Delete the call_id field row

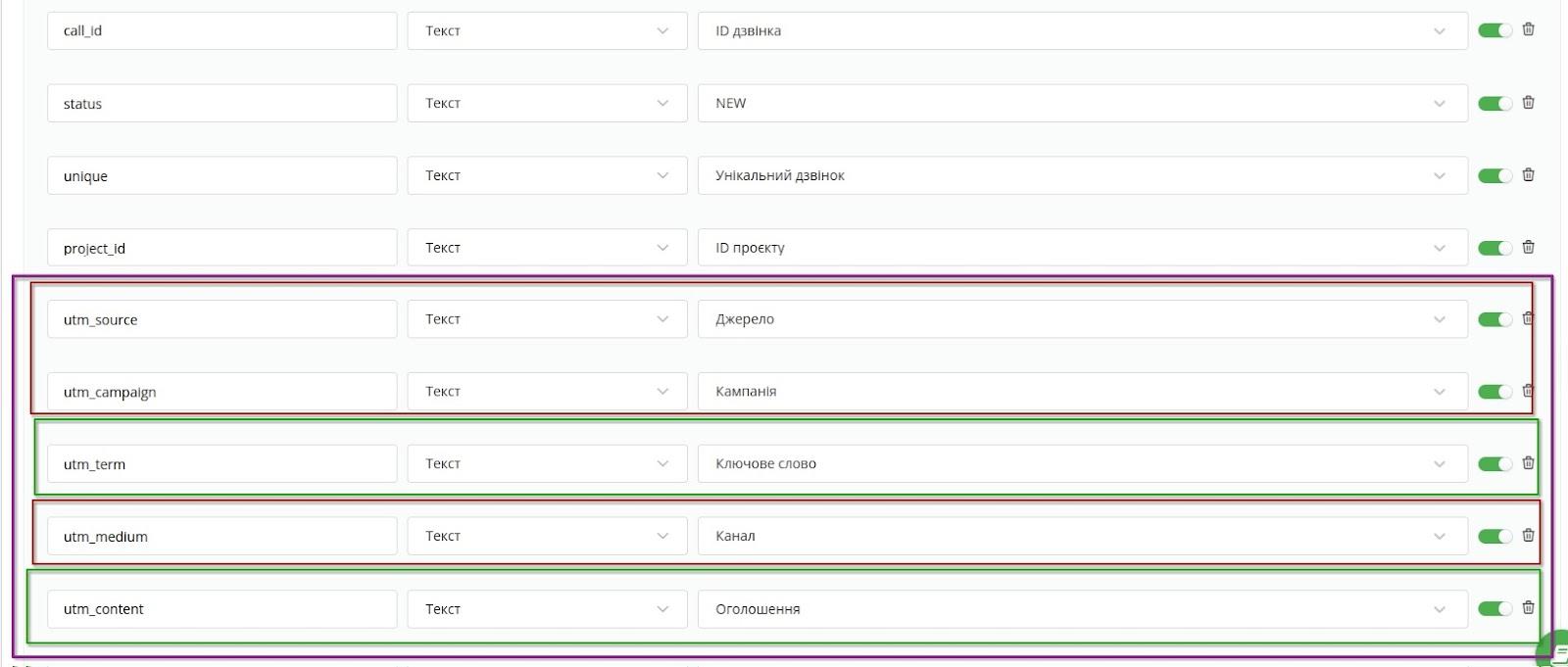click(x=1528, y=29)
